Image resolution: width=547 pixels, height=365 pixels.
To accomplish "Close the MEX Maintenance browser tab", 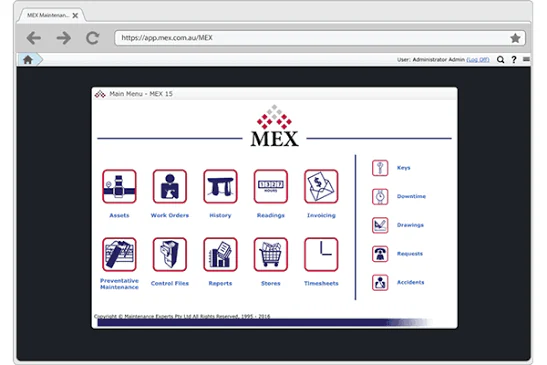I will point(75,15).
